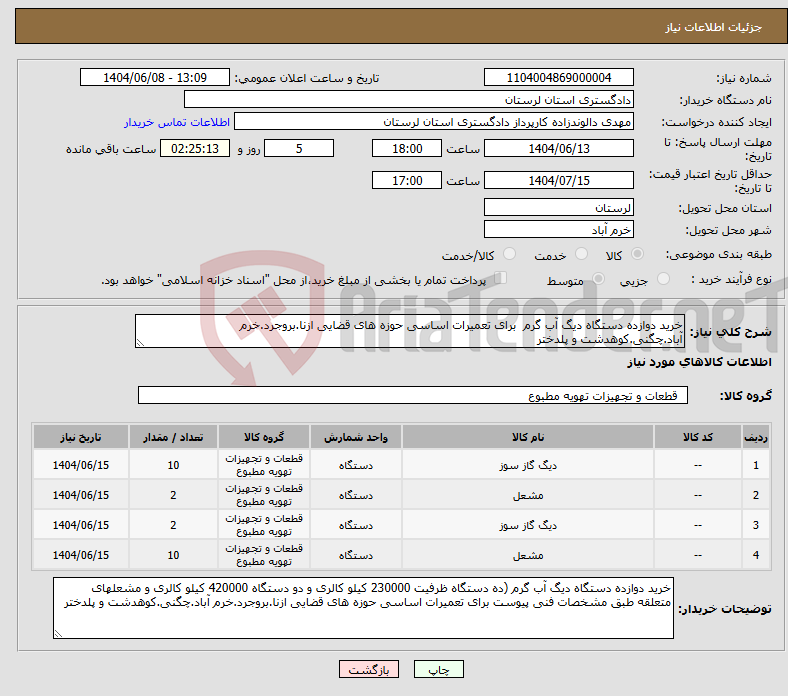This screenshot has width=788, height=696.
Task: Click the استان محل تحویل field showing لرستان
Action: click(559, 208)
